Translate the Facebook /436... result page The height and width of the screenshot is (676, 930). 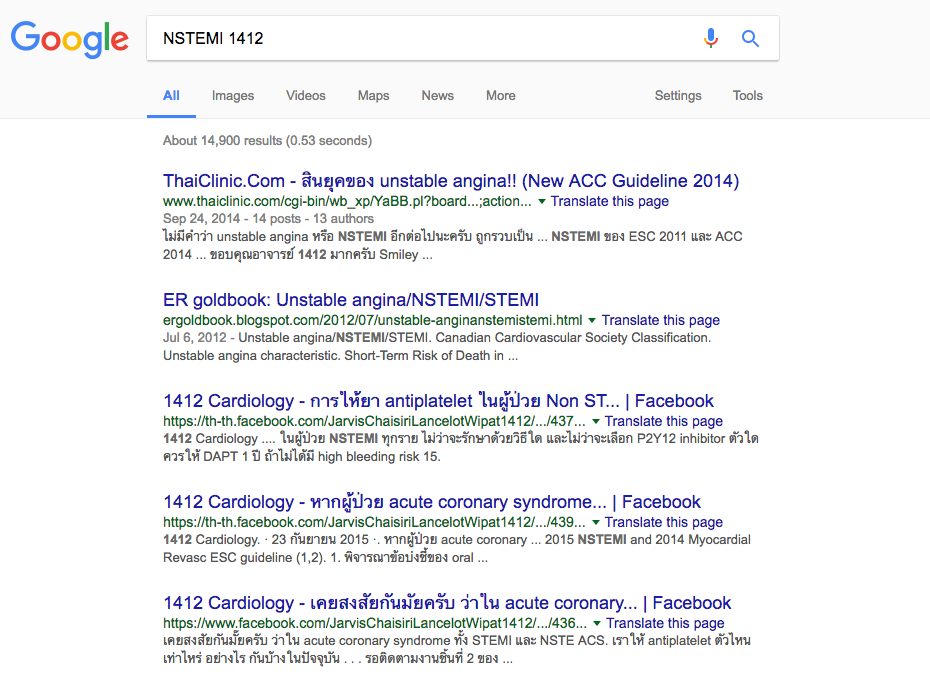coord(665,623)
